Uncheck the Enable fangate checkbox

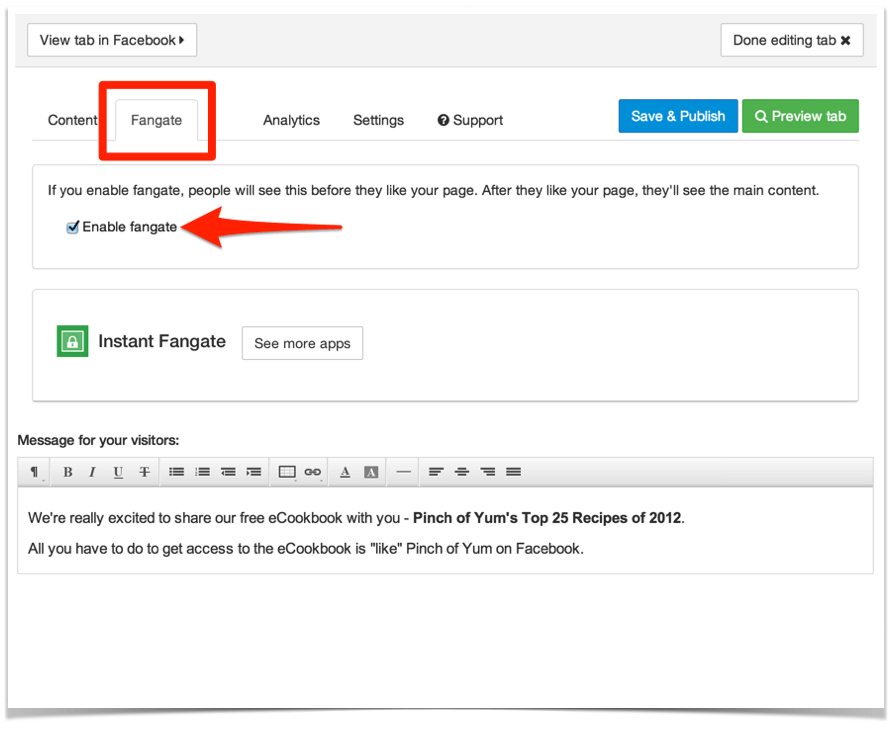point(73,228)
